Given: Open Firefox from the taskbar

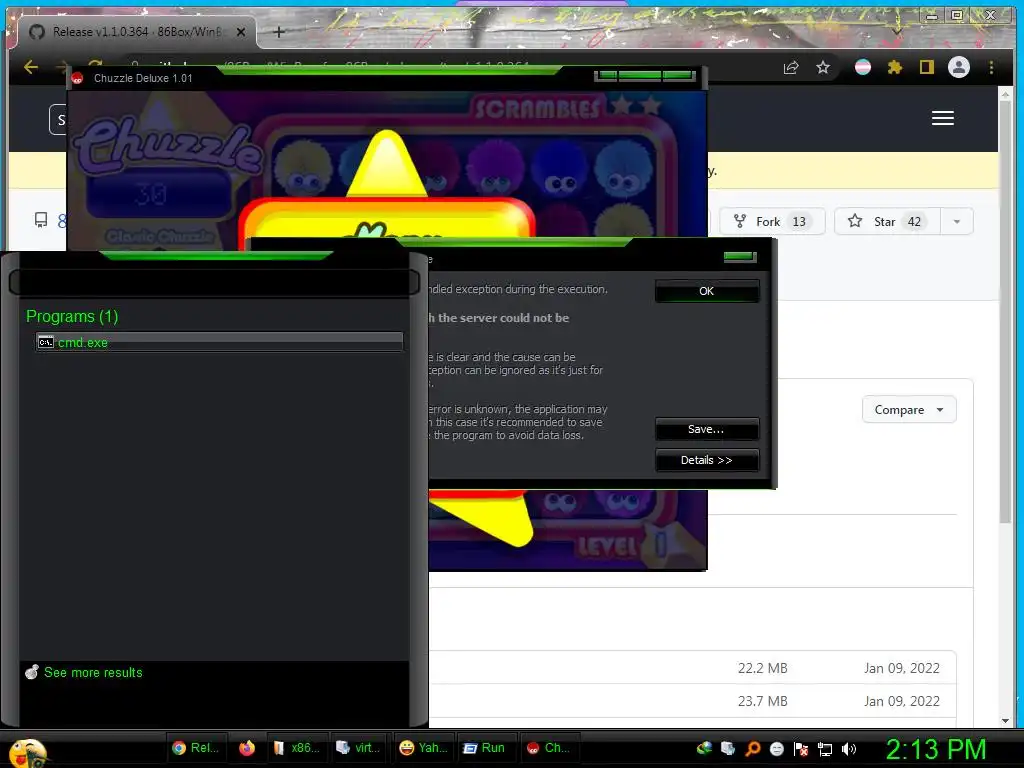Looking at the screenshot, I should (247, 748).
